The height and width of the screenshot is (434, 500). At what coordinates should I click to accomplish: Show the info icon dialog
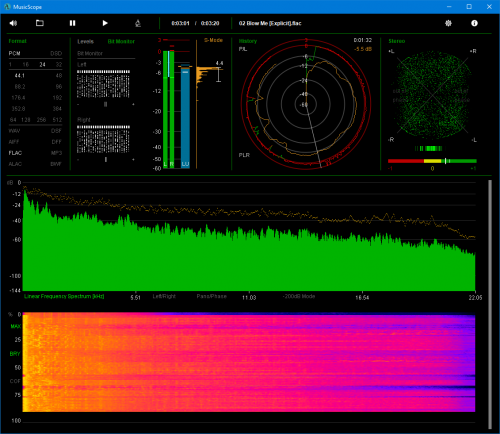pyautogui.click(x=474, y=23)
